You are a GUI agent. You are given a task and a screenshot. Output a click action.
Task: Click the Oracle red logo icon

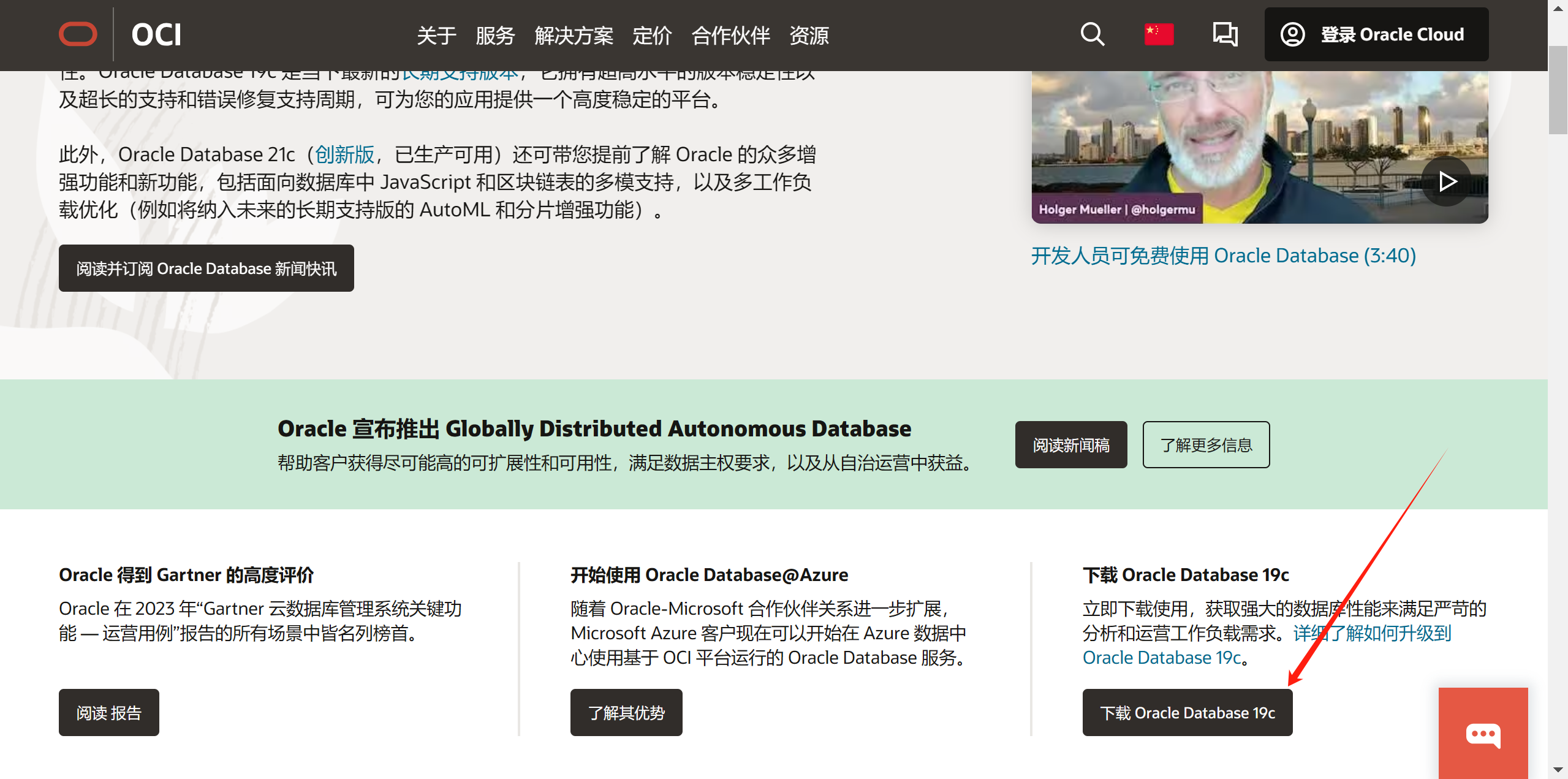pos(78,34)
